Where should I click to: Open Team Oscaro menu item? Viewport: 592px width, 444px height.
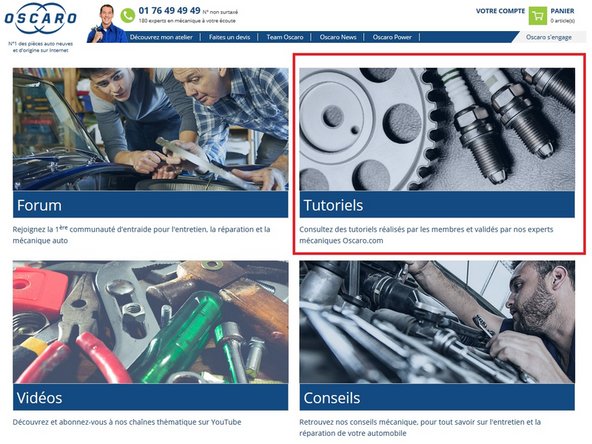(x=285, y=37)
